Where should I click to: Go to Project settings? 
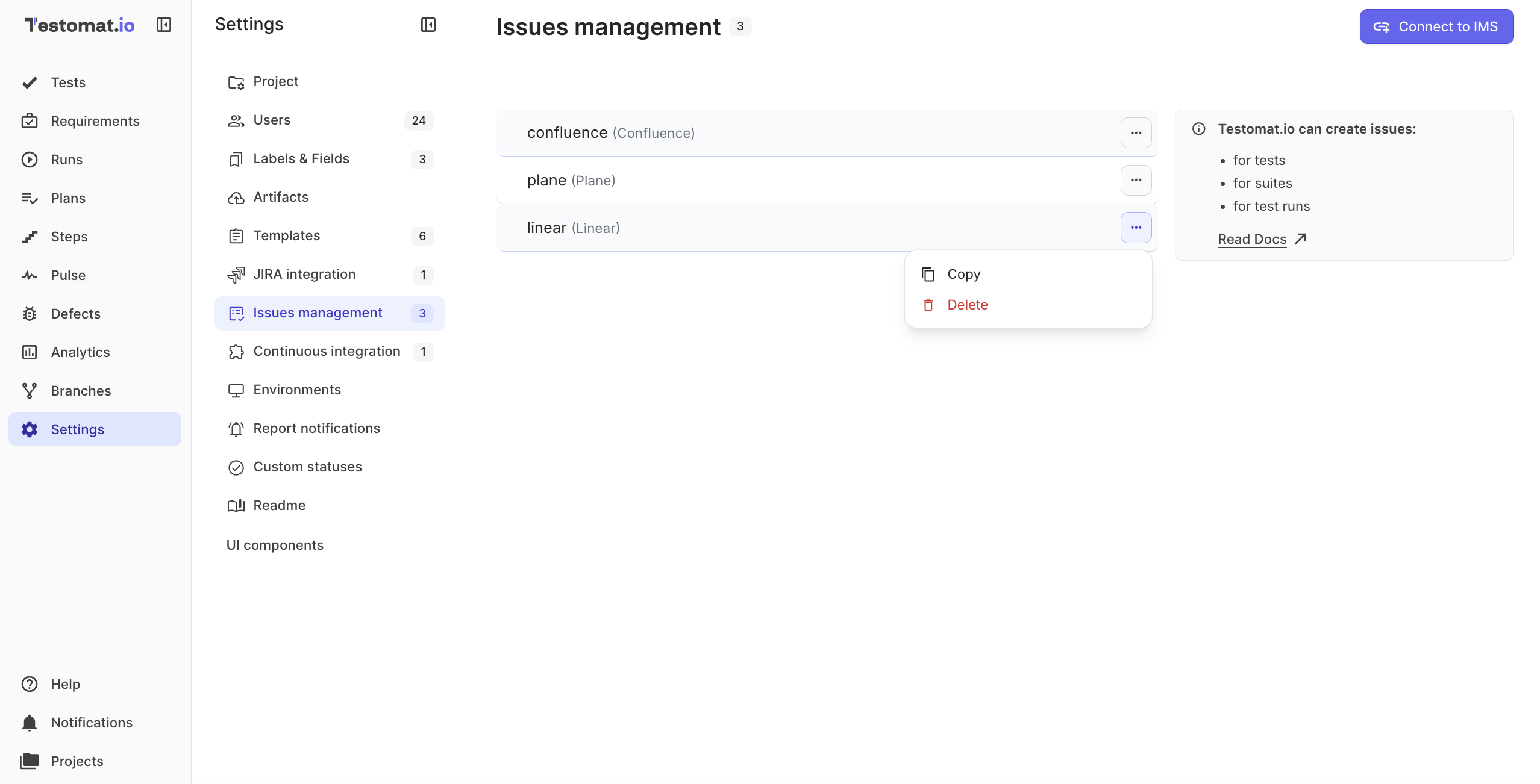click(x=330, y=82)
